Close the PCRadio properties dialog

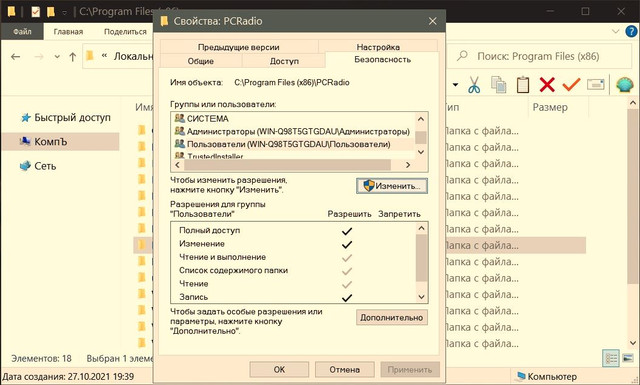coord(433,21)
